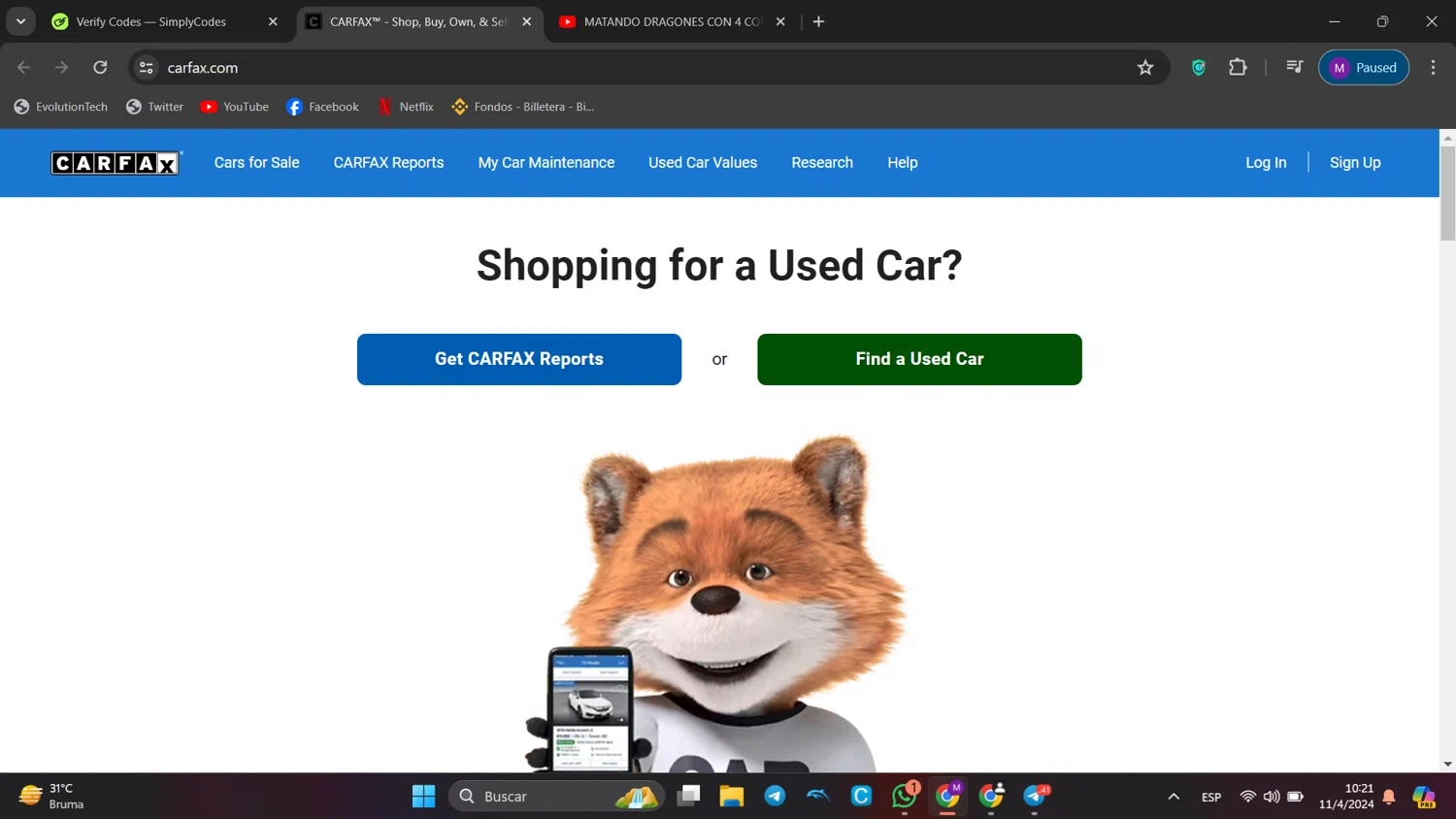The image size is (1456, 819).
Task: Open My Car Maintenance menu
Action: tap(546, 163)
